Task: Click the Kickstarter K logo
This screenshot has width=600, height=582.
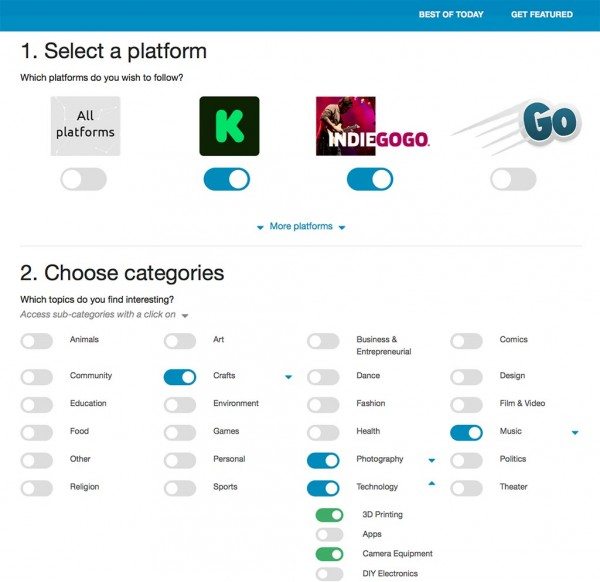Action: (x=229, y=126)
